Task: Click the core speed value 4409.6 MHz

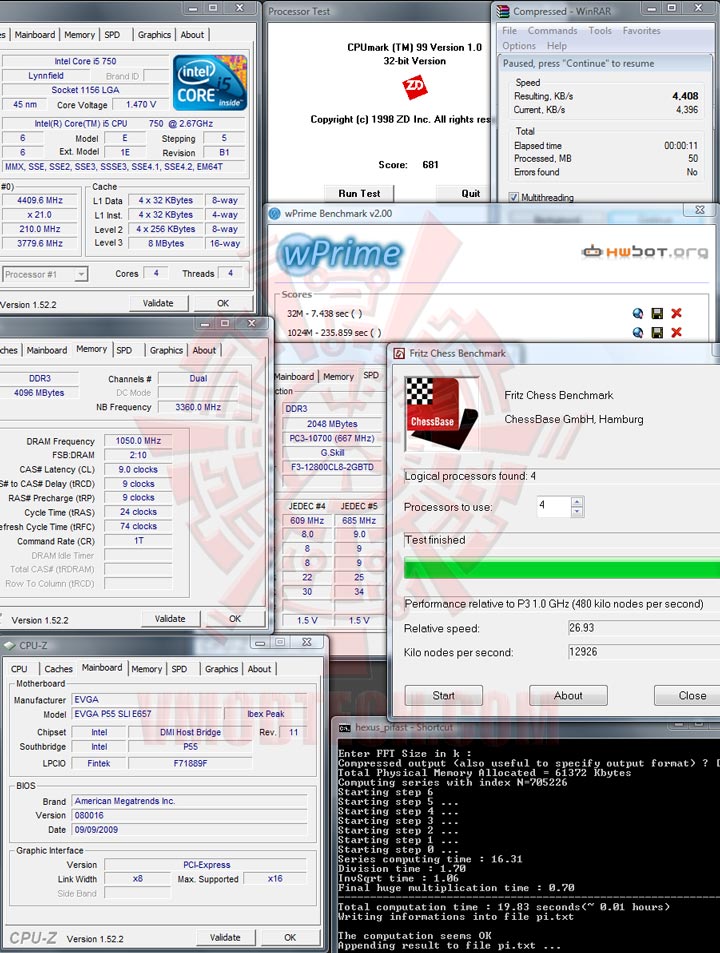Action: coord(40,201)
